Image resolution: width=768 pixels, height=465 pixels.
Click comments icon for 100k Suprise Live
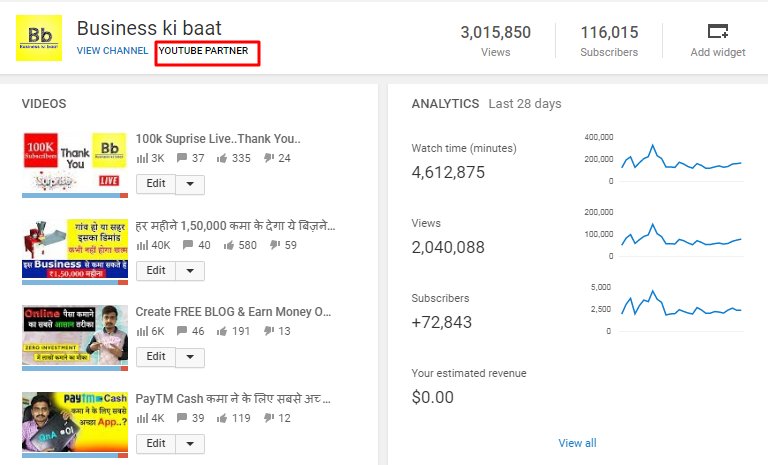coord(182,158)
